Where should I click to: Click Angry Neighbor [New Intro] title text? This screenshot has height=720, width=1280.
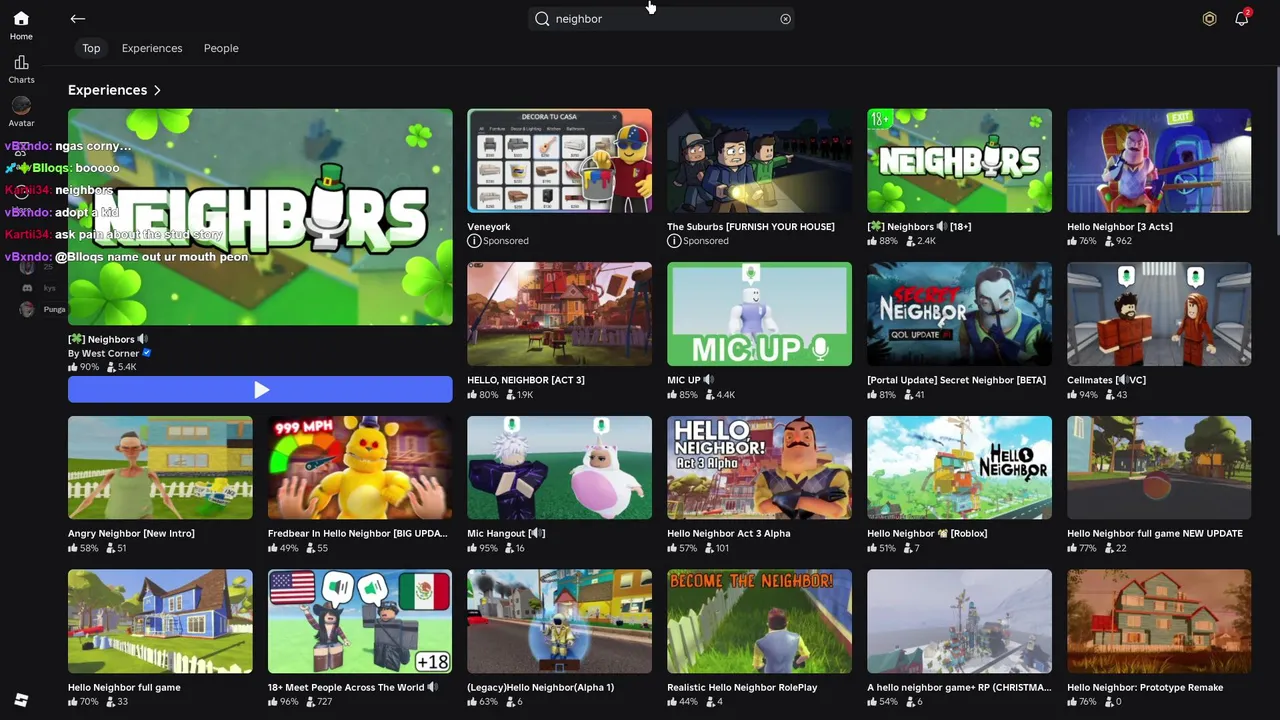[x=131, y=534]
